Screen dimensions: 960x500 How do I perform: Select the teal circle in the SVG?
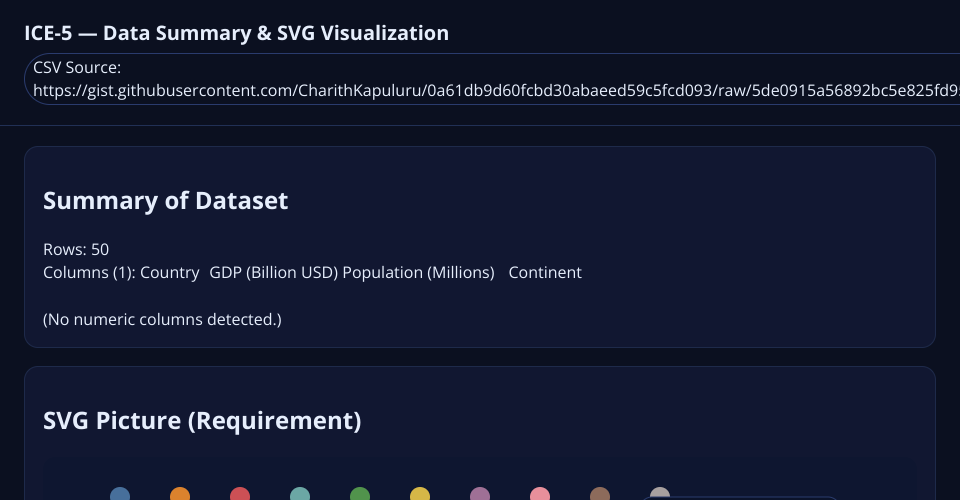tap(300, 495)
